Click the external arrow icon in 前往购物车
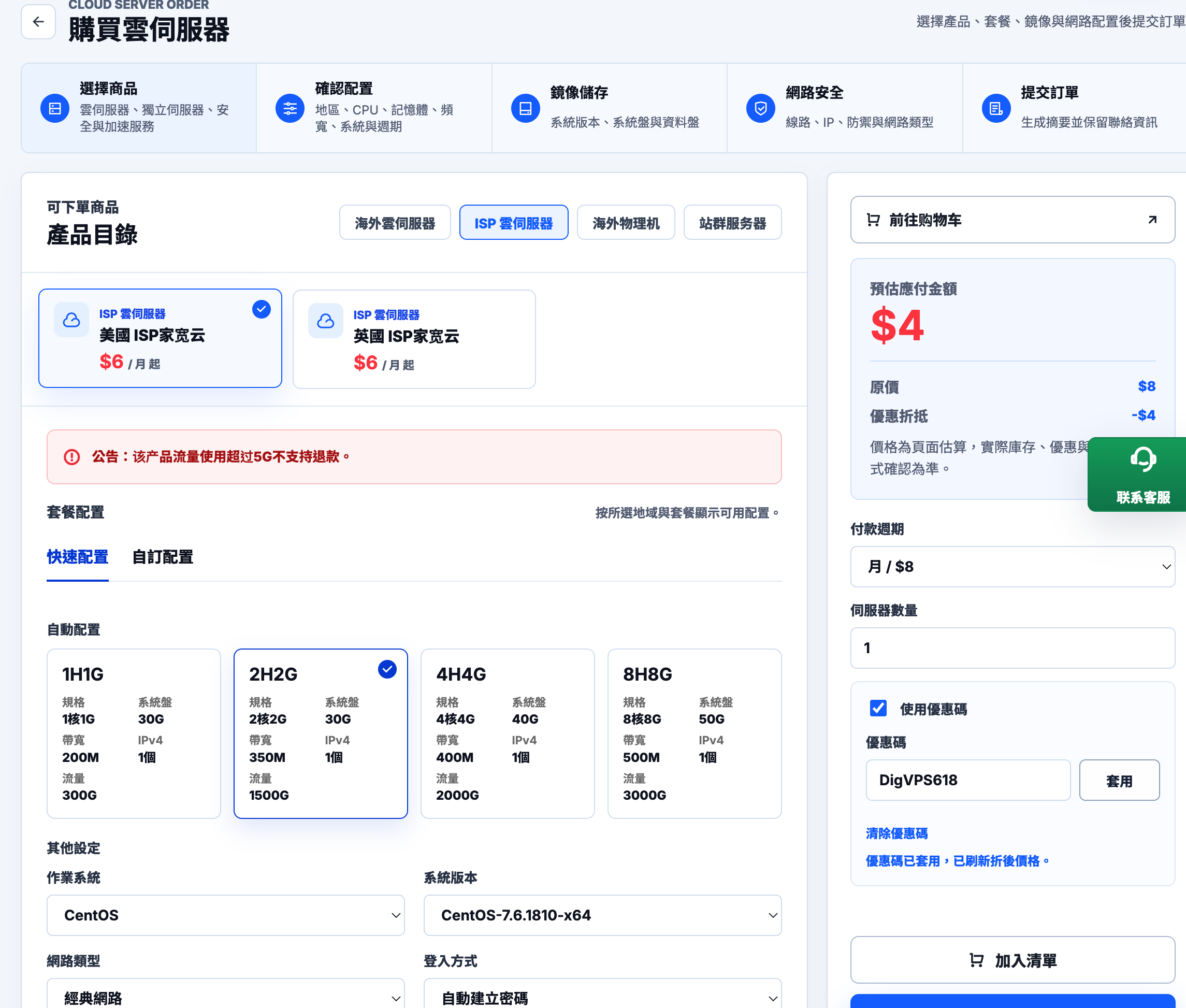1186x1008 pixels. 1153,220
